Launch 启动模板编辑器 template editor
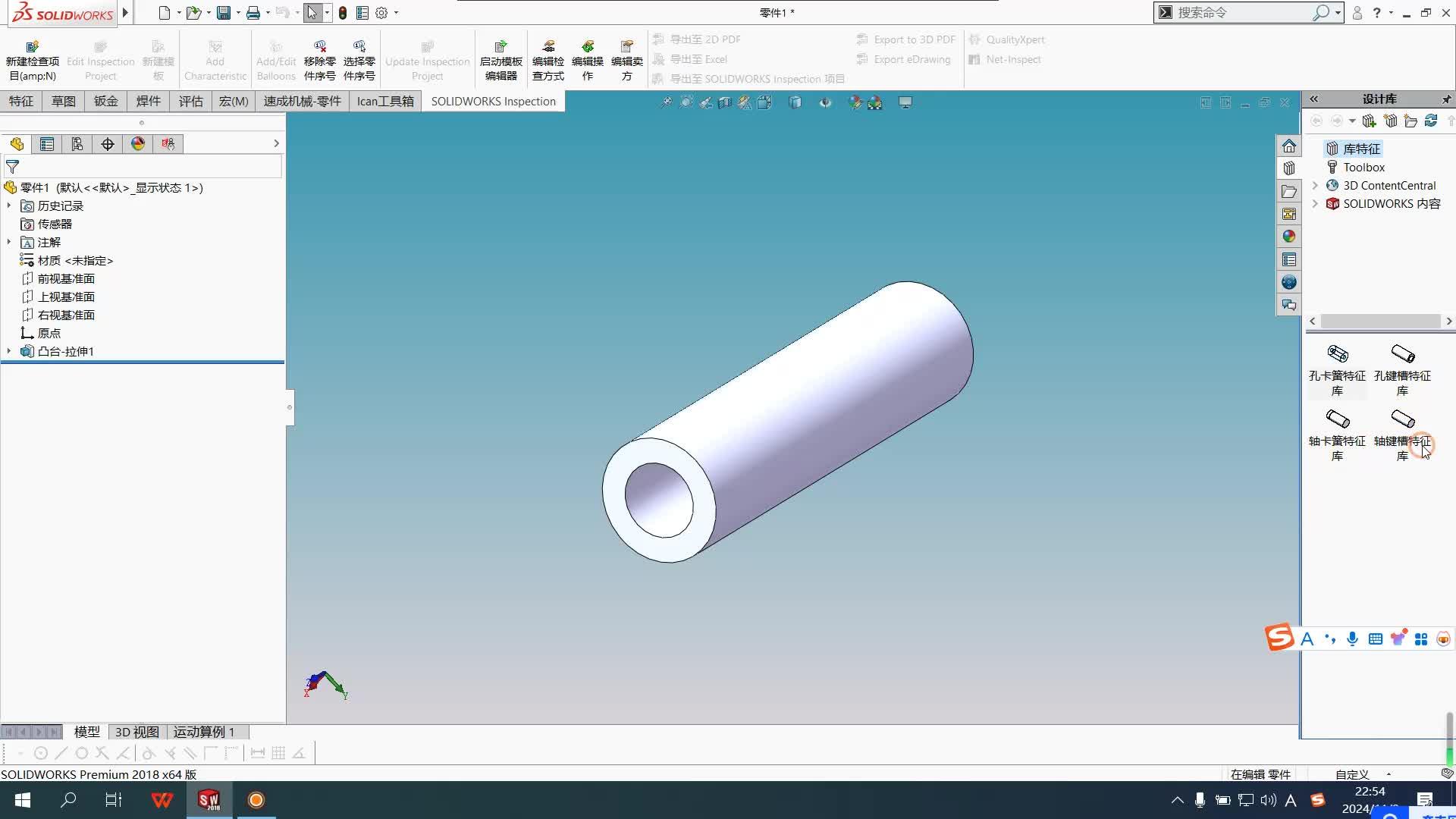 [500, 59]
